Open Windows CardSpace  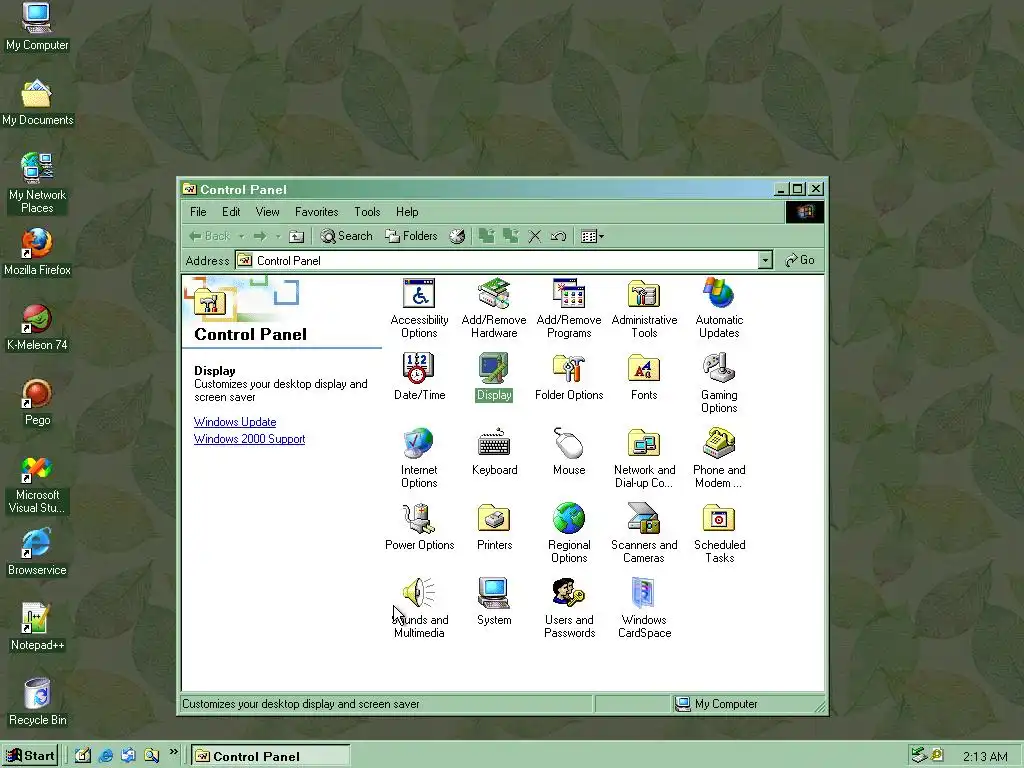click(x=644, y=608)
